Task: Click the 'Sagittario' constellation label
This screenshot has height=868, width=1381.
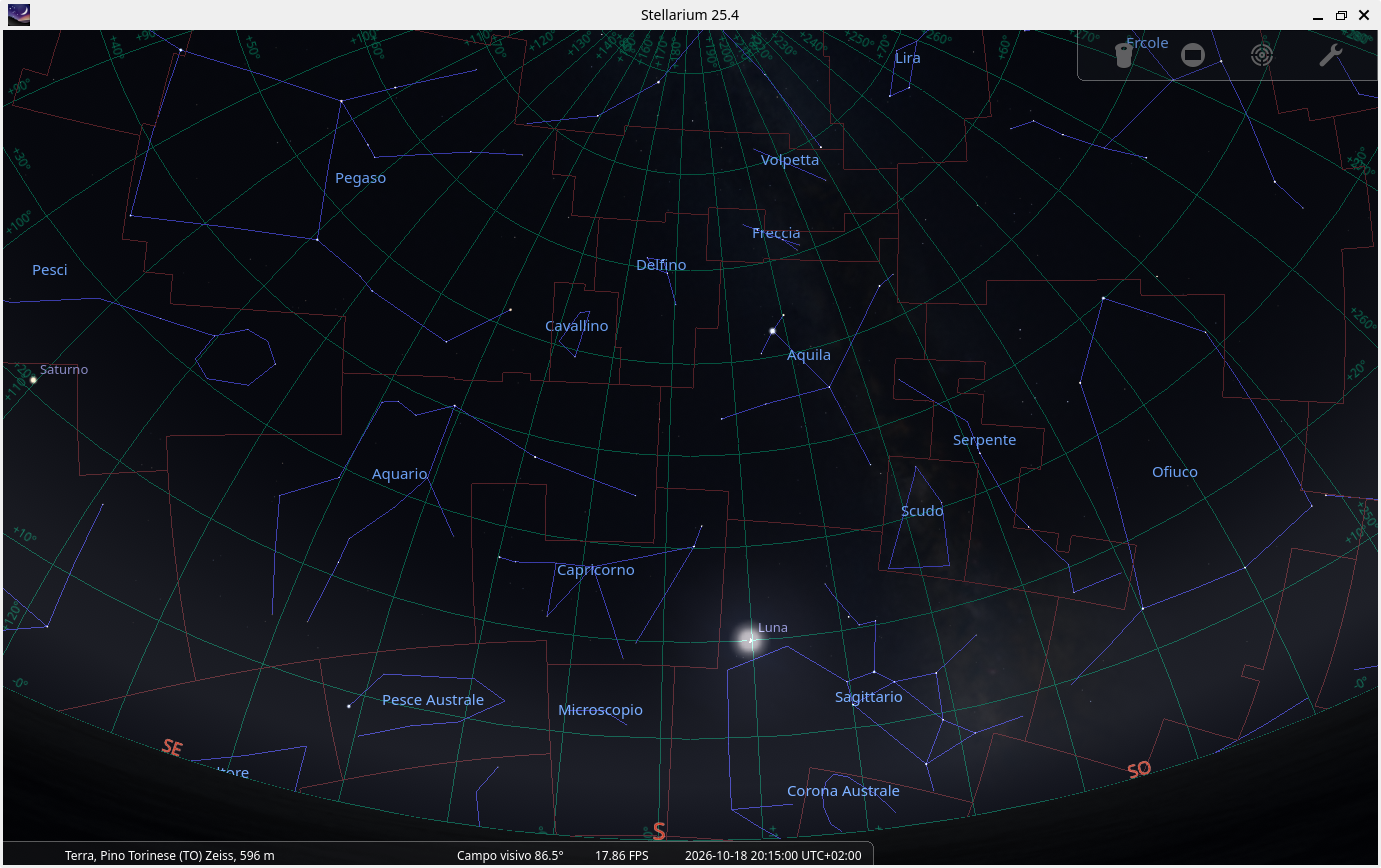Action: point(869,697)
